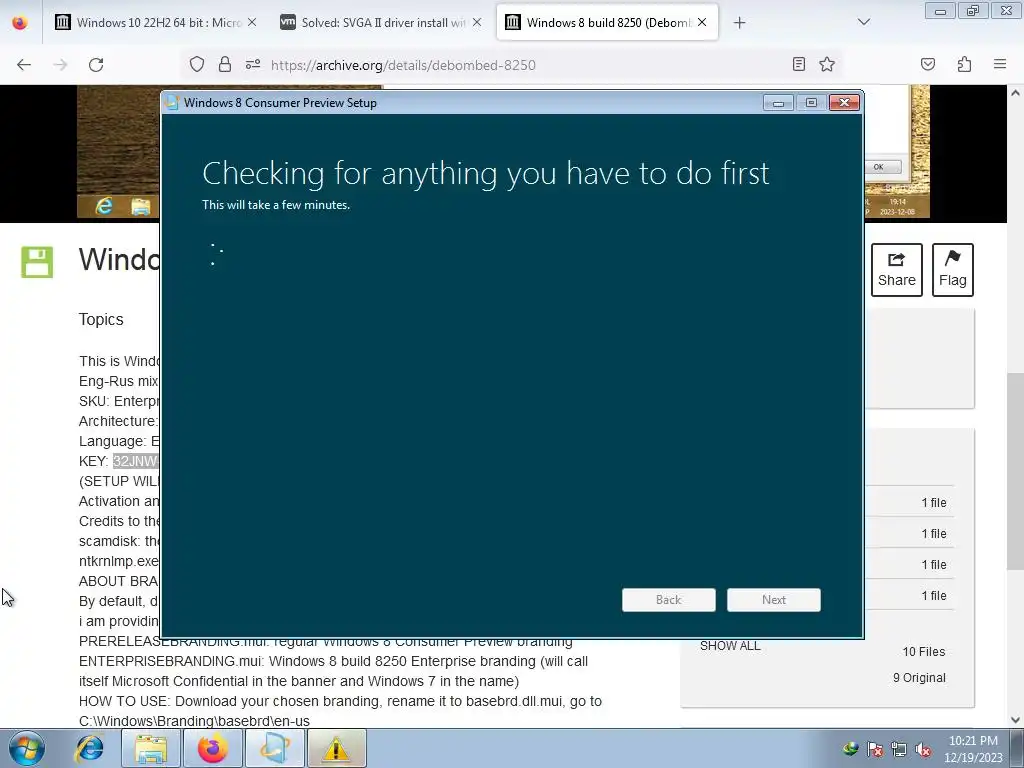Click the highlighted KEY value text

point(136,461)
